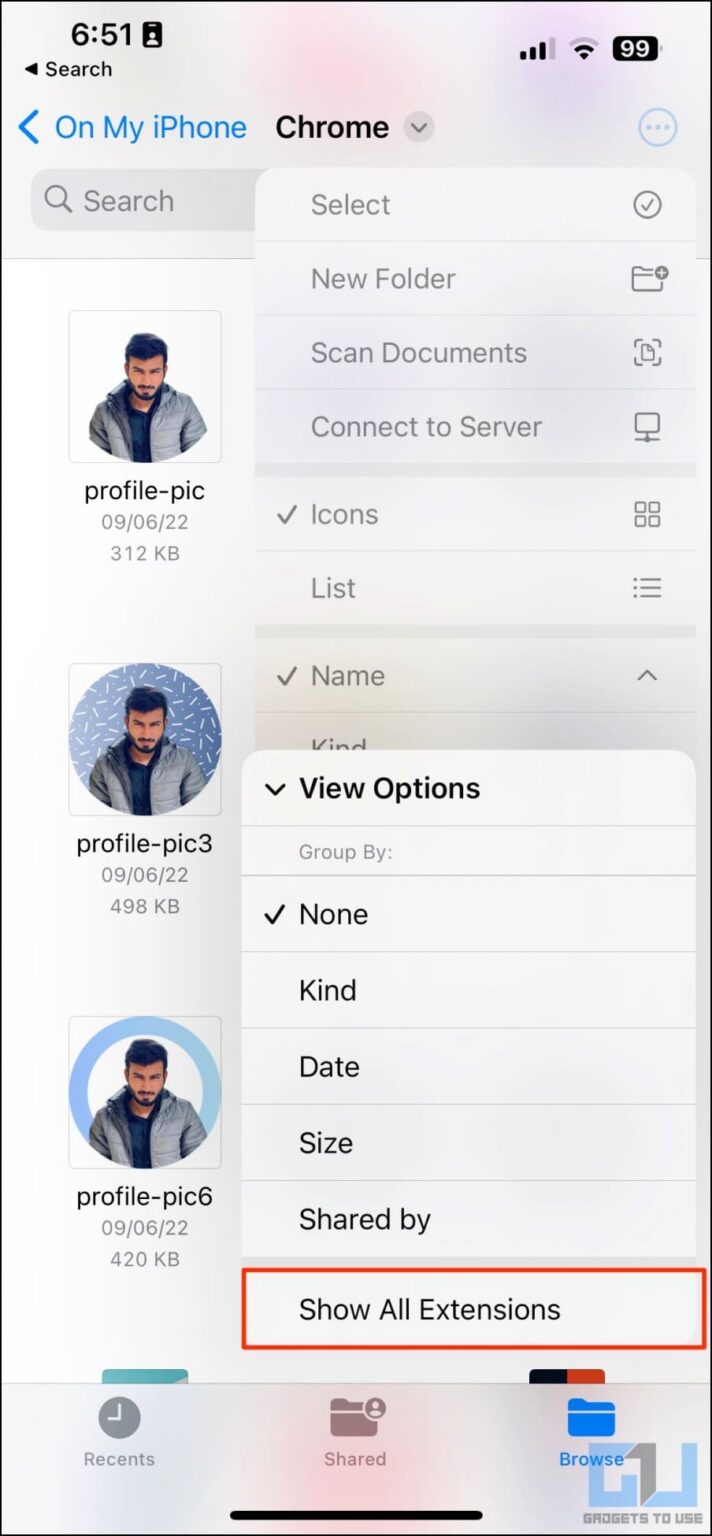Image resolution: width=712 pixels, height=1536 pixels.
Task: Choose Scan Documents menu entry
Action: tap(475, 353)
